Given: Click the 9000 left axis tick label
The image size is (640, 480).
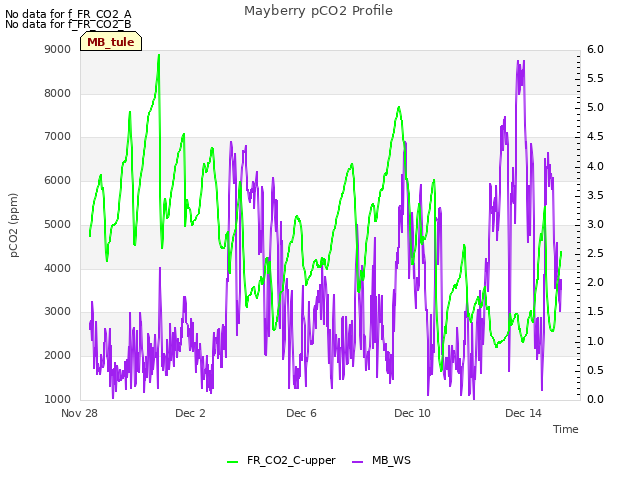Looking at the screenshot, I should coord(58,49).
